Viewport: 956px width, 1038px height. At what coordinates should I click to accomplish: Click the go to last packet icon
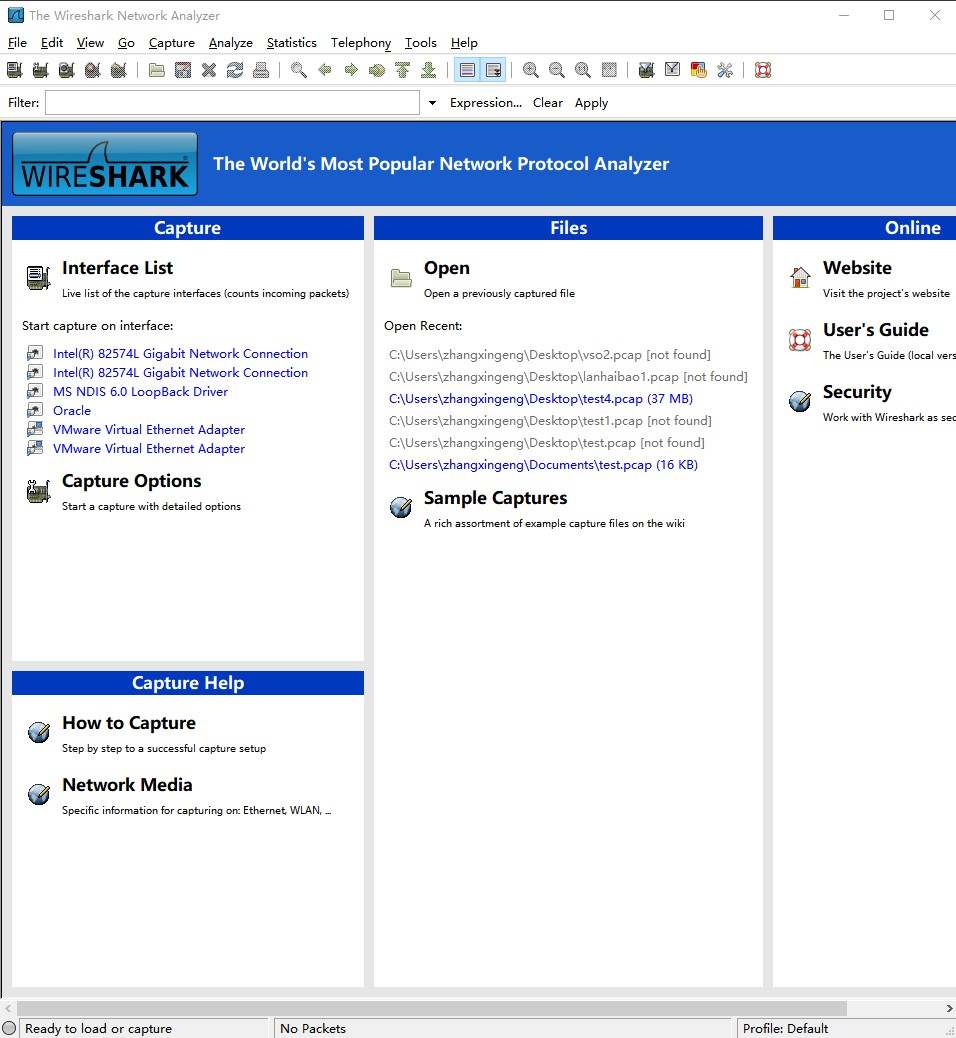click(x=428, y=70)
